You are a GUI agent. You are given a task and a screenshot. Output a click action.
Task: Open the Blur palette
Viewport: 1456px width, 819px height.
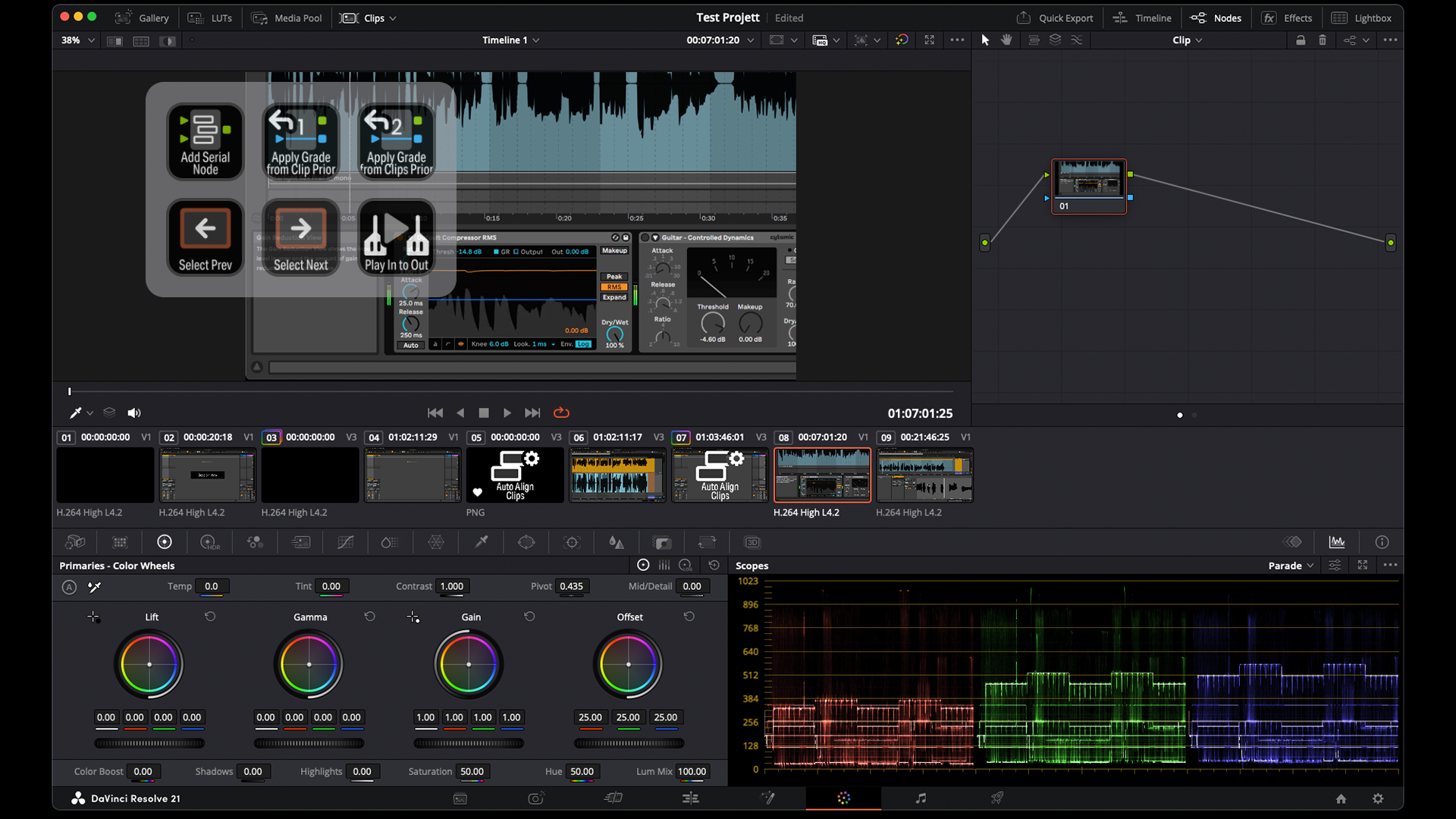point(617,542)
